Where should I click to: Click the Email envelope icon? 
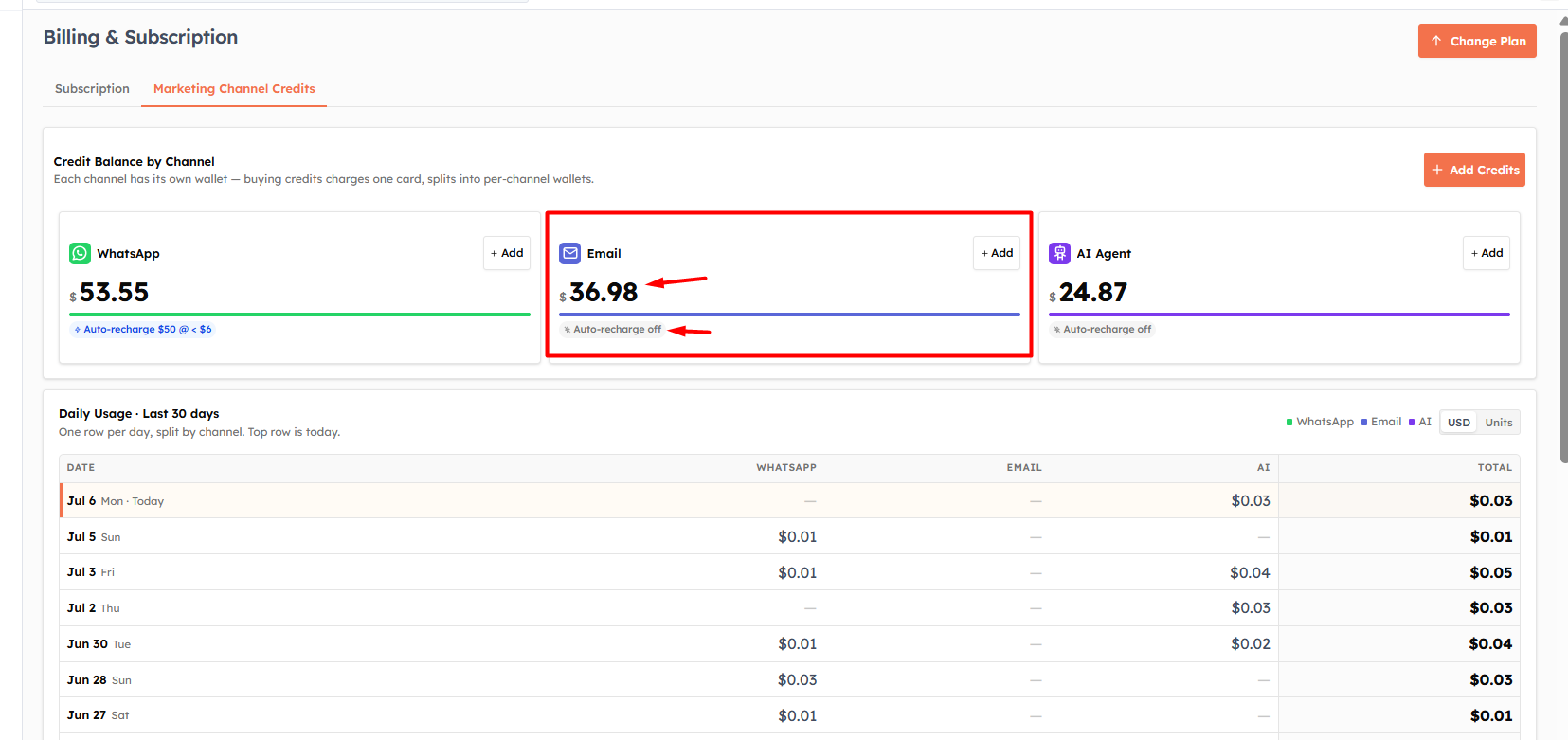click(569, 253)
